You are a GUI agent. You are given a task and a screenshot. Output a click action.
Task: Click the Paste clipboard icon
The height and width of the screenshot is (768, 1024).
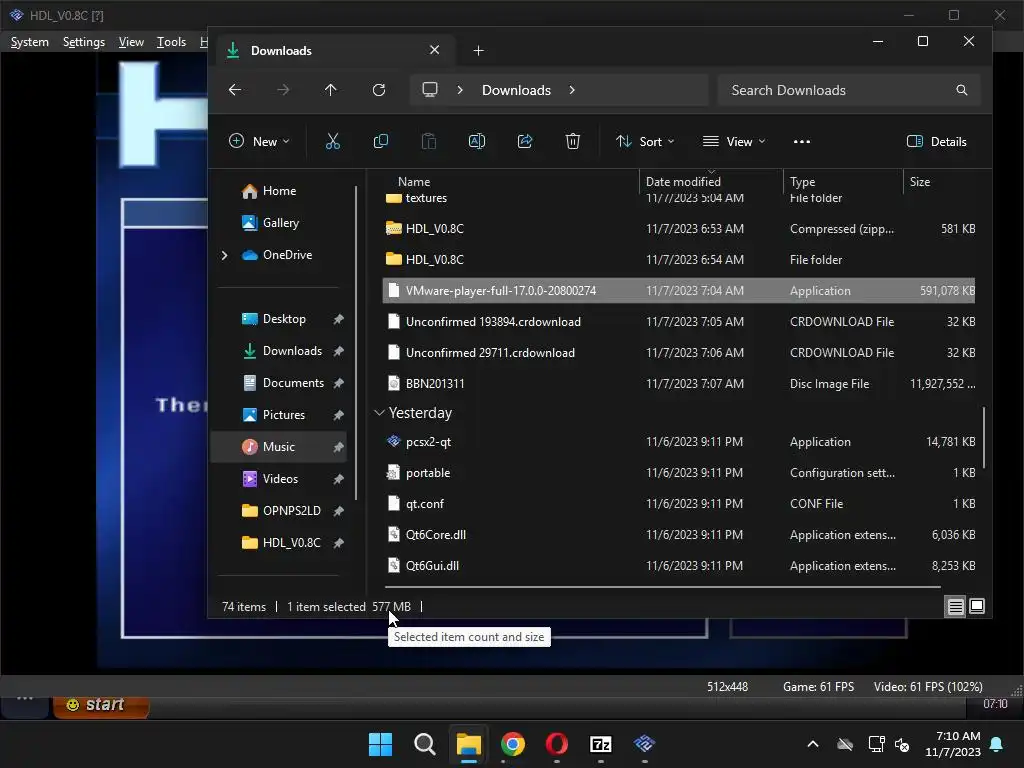428,141
